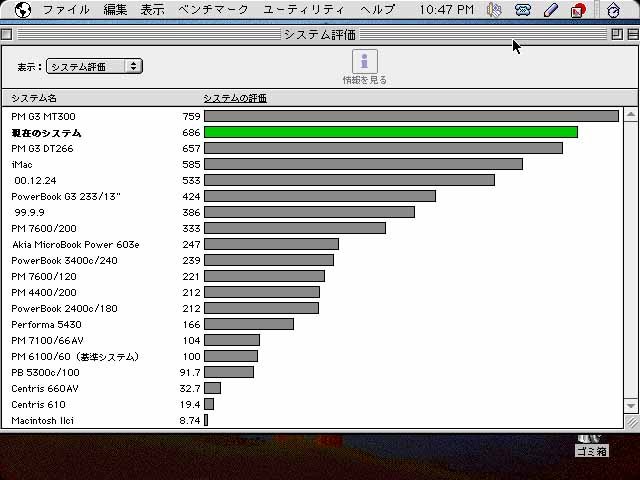
Task: Click the window close box
Action: coord(7,34)
